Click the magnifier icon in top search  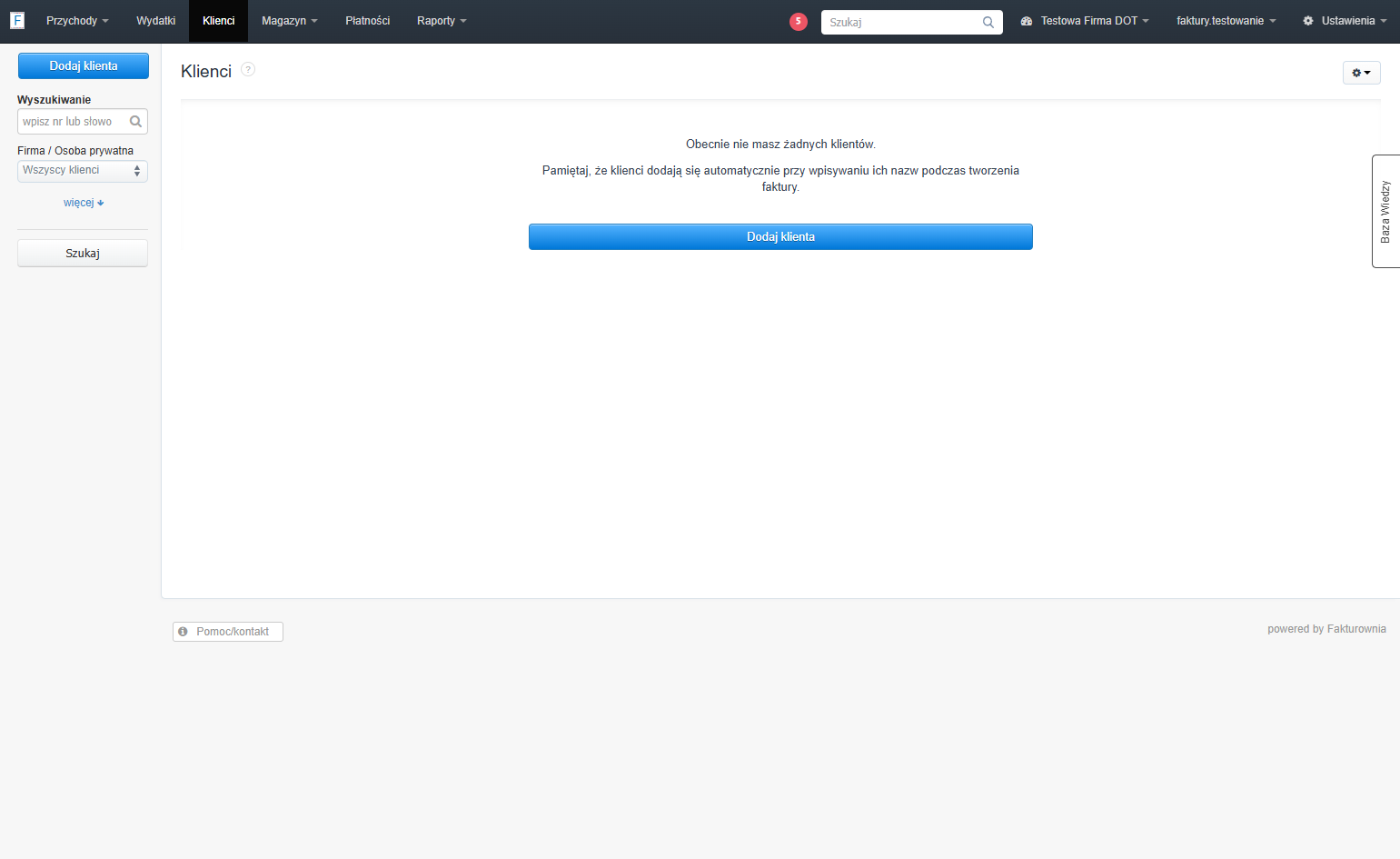988,22
